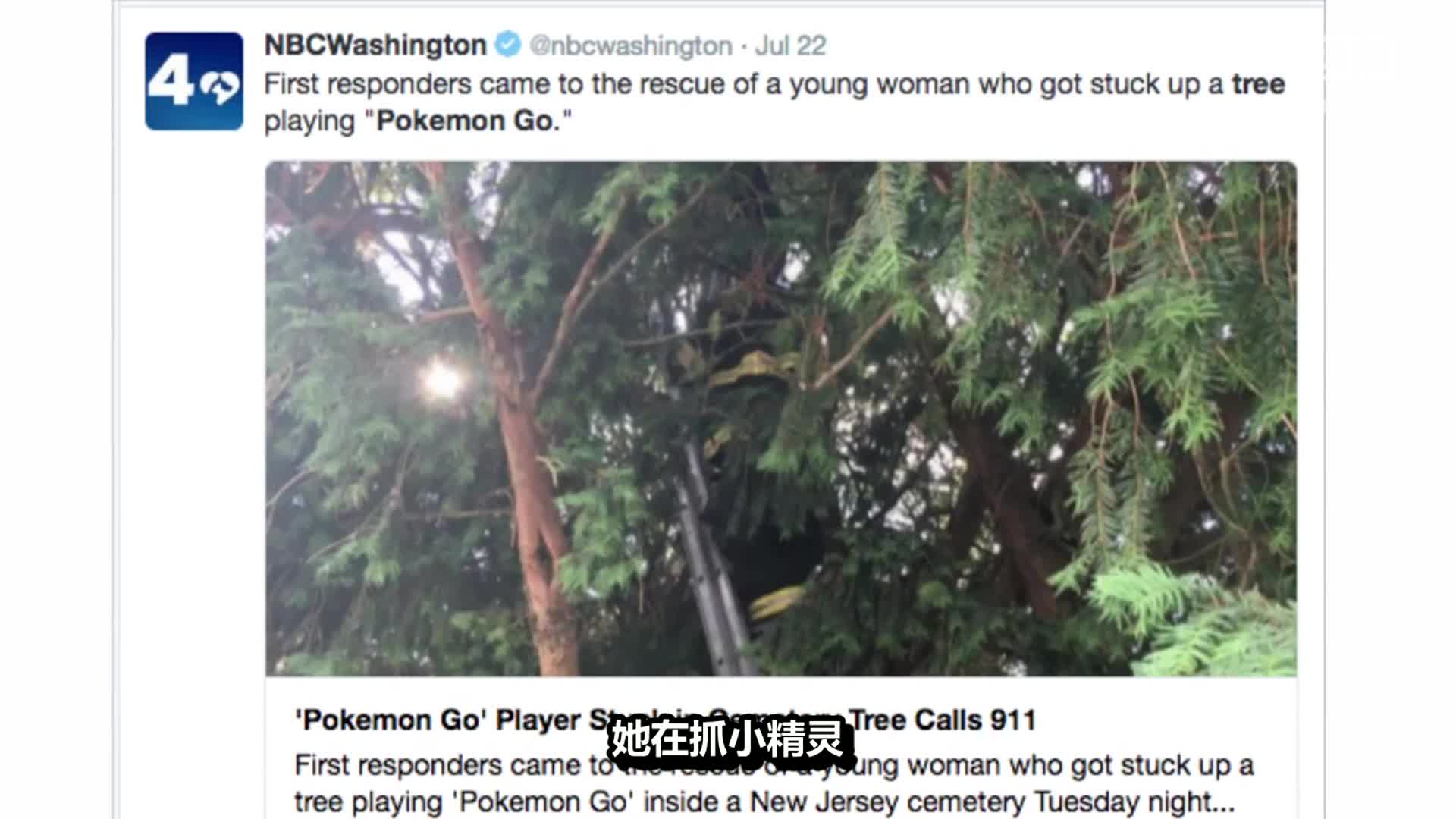This screenshot has width=1456, height=819.
Task: Click the article summary beginning 'First responders came'
Action: (773, 783)
